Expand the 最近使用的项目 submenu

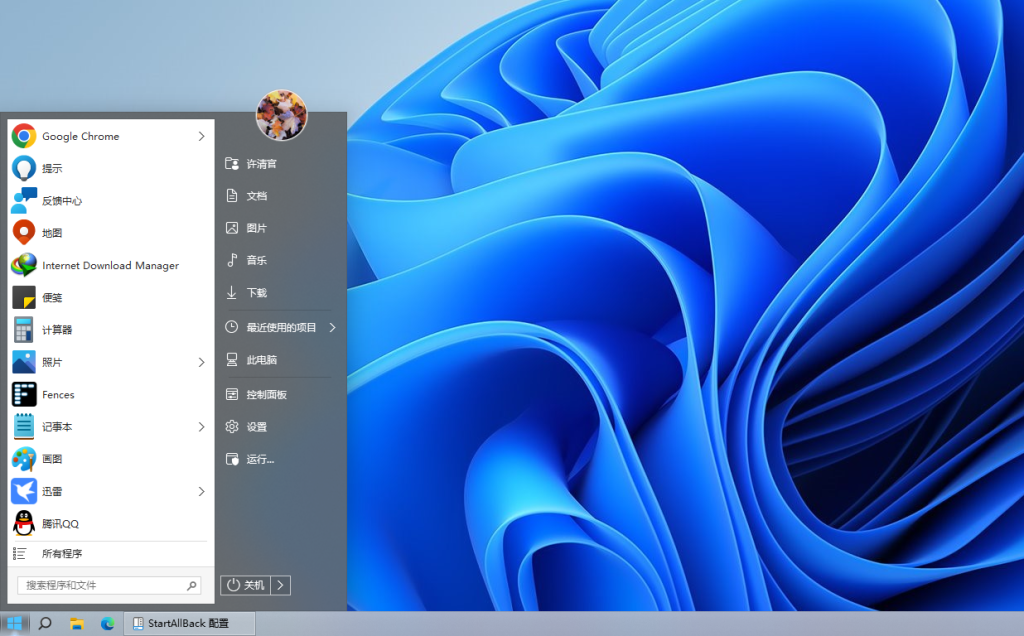click(281, 327)
